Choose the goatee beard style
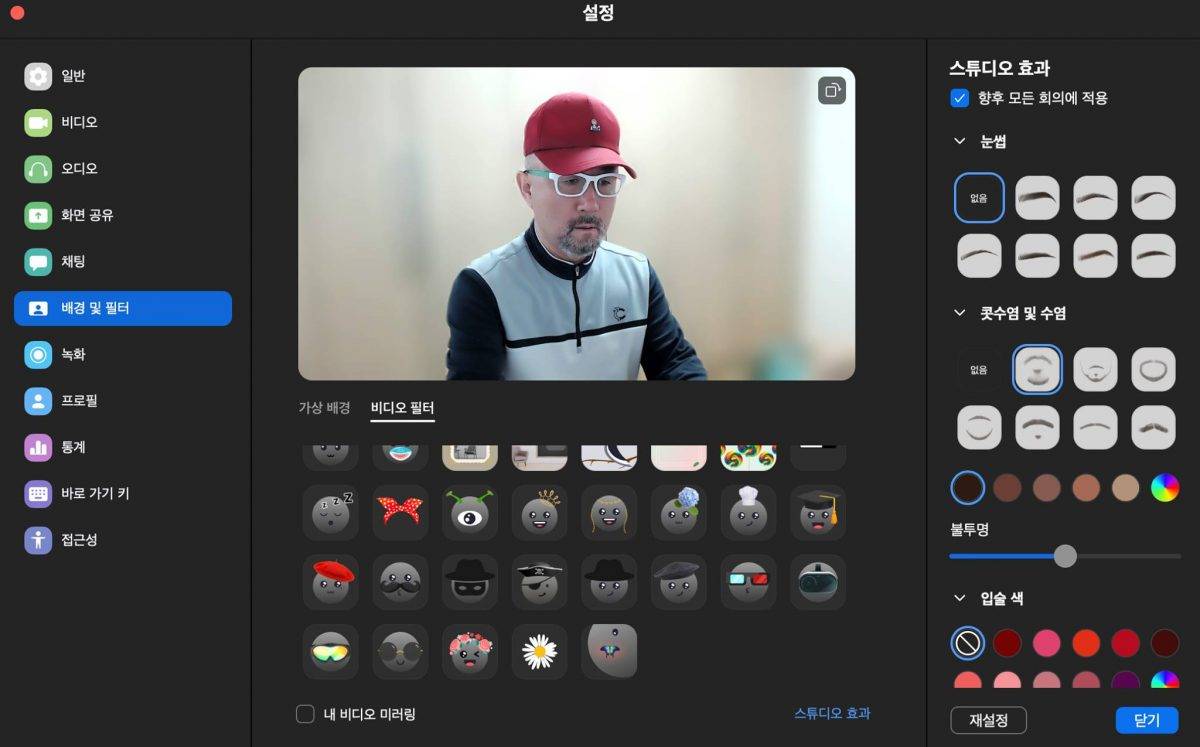 tap(1095, 370)
